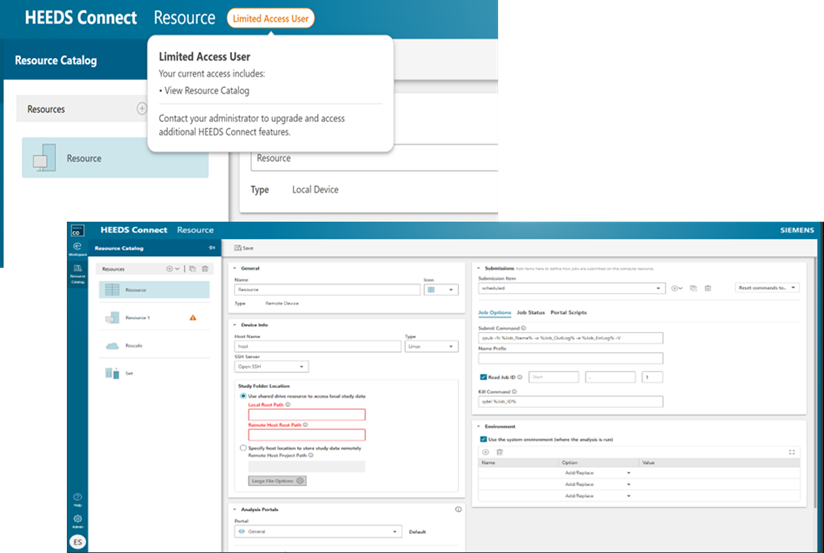Click the Name field in the General section

point(327,290)
